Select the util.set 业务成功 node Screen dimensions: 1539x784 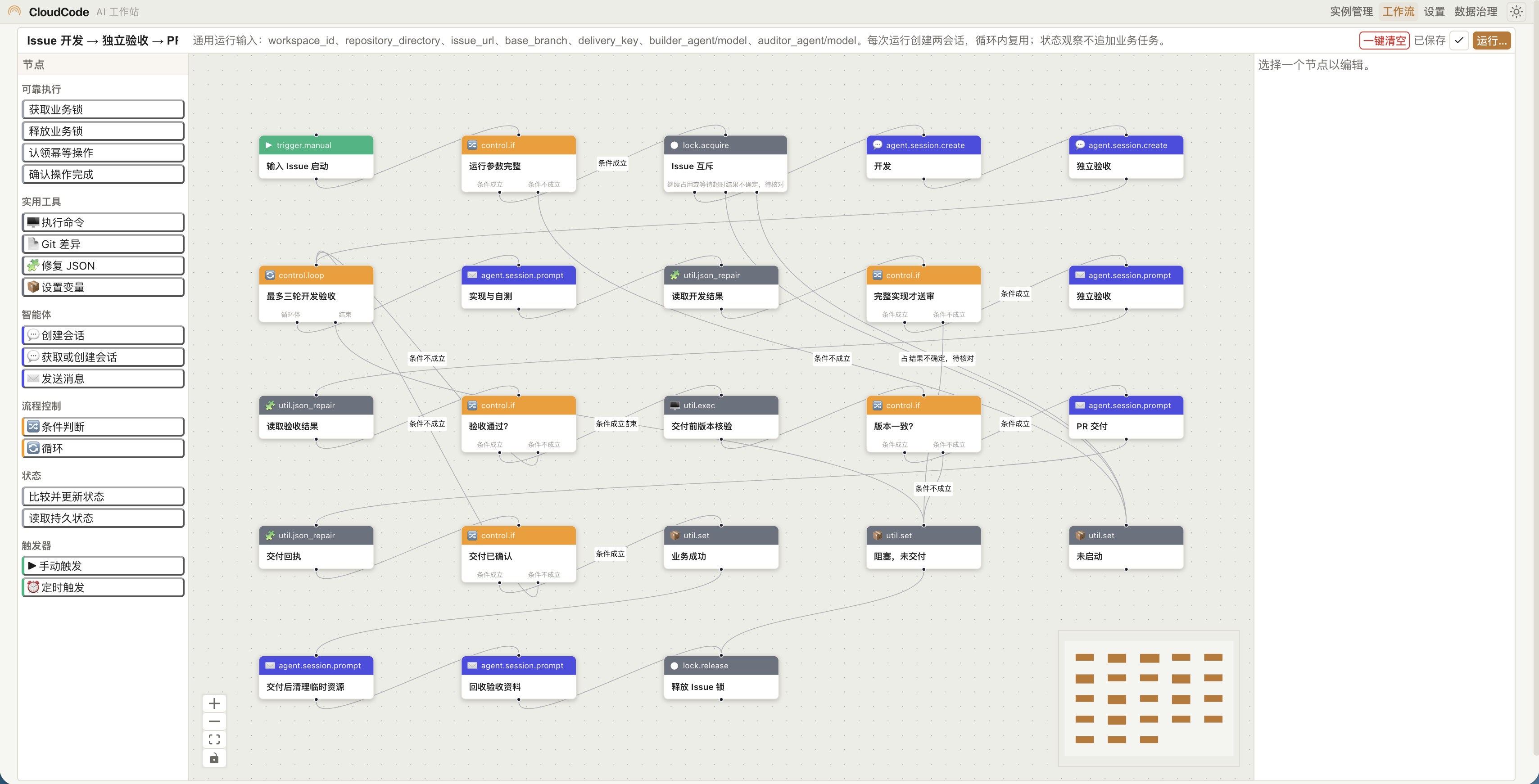click(721, 547)
